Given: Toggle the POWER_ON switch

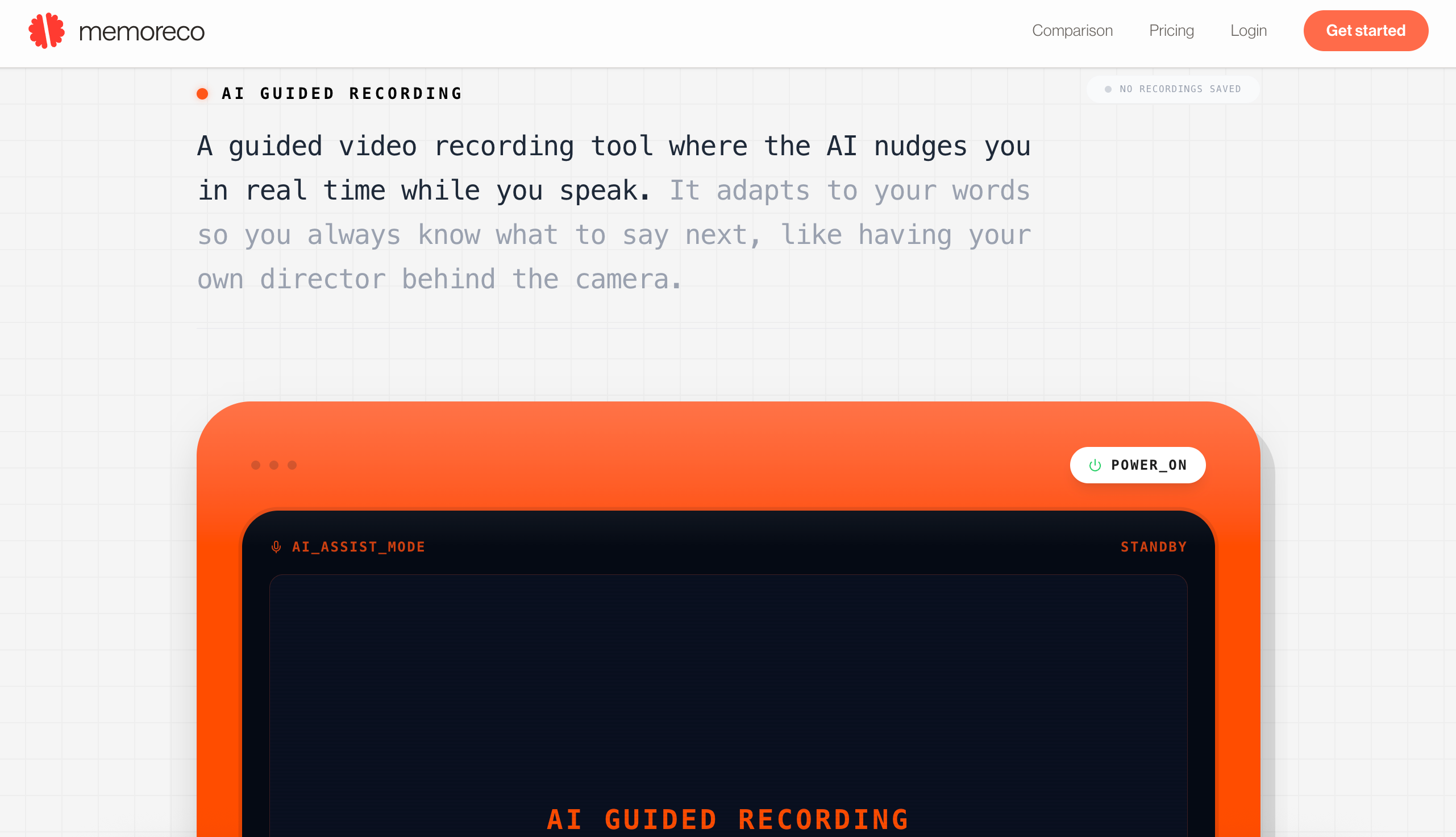Looking at the screenshot, I should coord(1137,465).
